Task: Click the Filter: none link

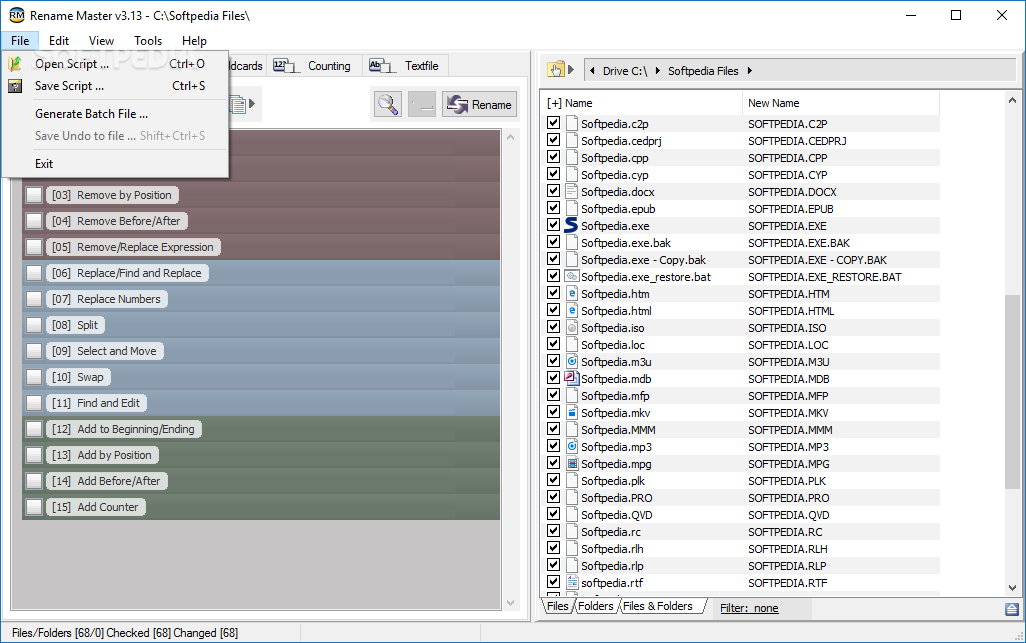Action: pos(749,608)
